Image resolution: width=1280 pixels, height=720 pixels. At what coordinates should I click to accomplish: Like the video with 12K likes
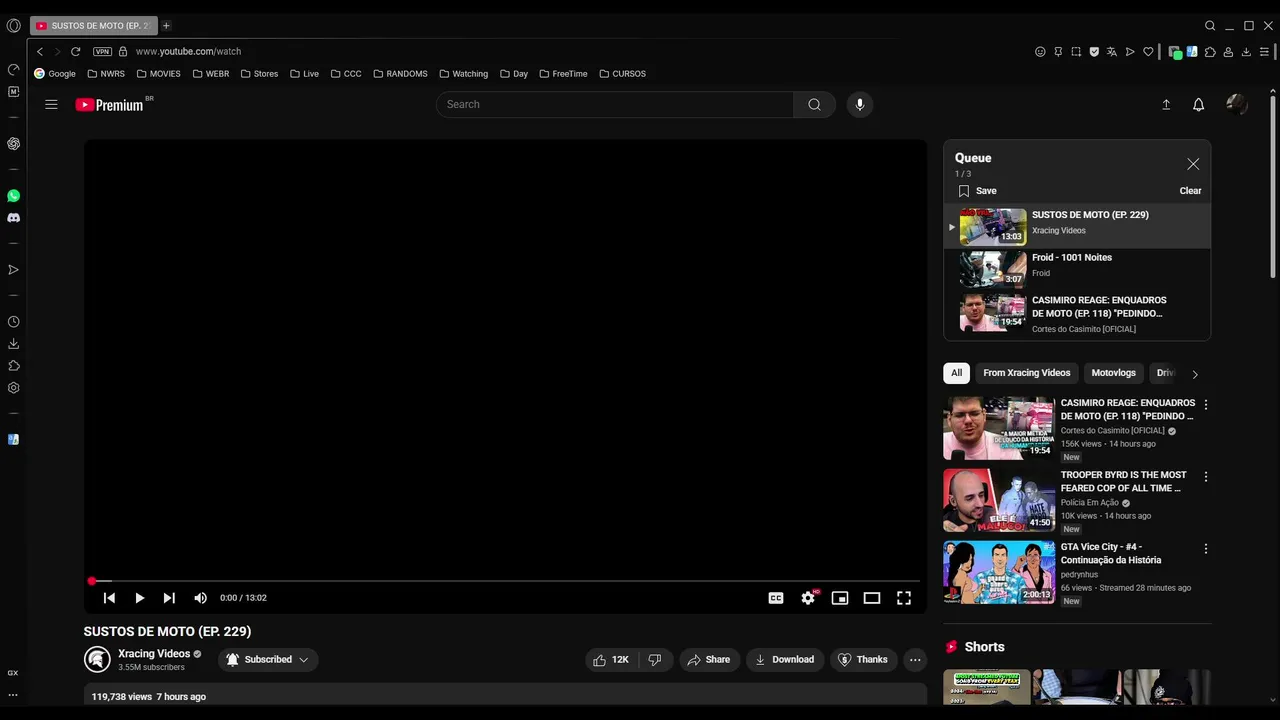tap(611, 660)
